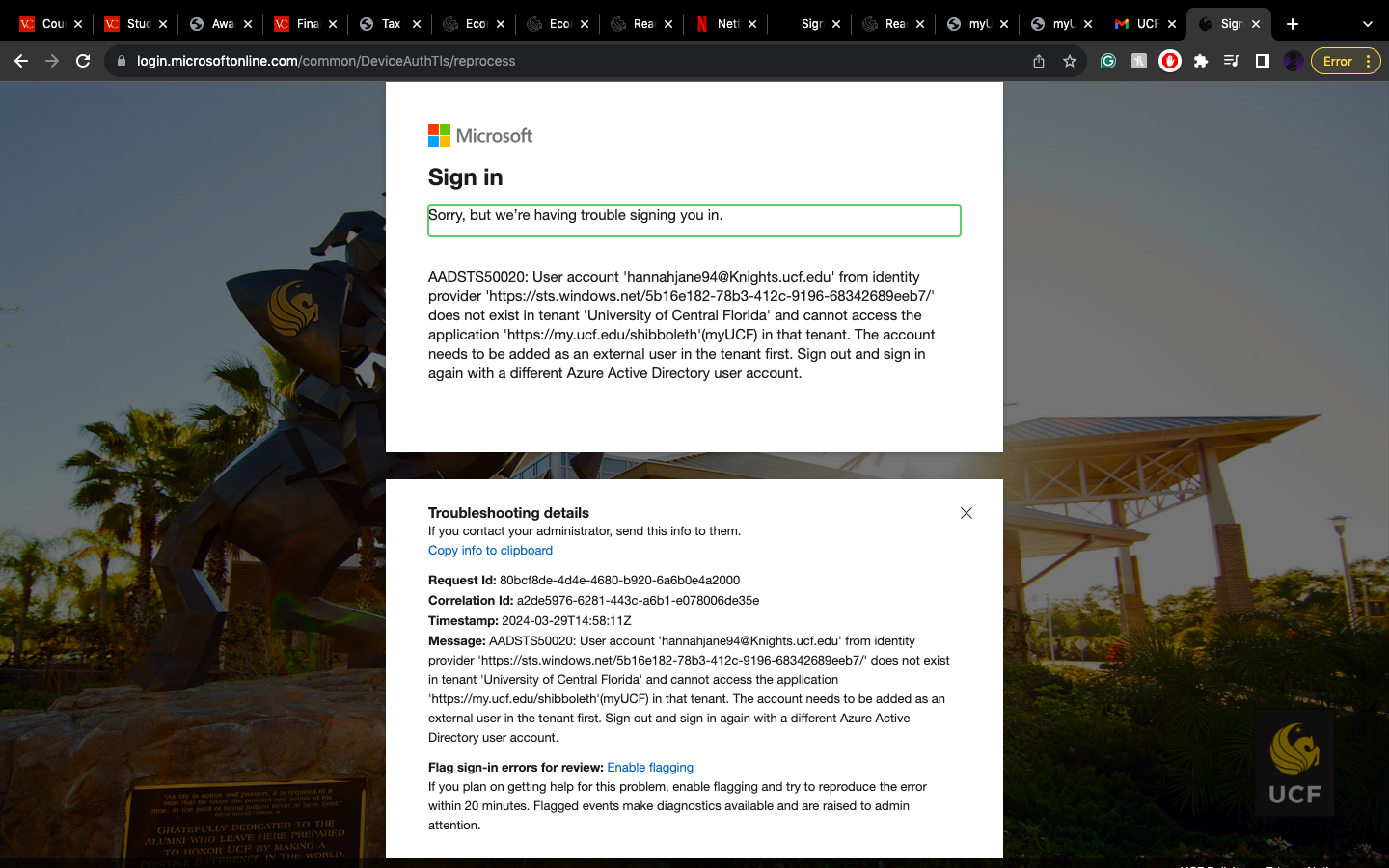Open the Chrome three-dot menu

tap(1368, 61)
